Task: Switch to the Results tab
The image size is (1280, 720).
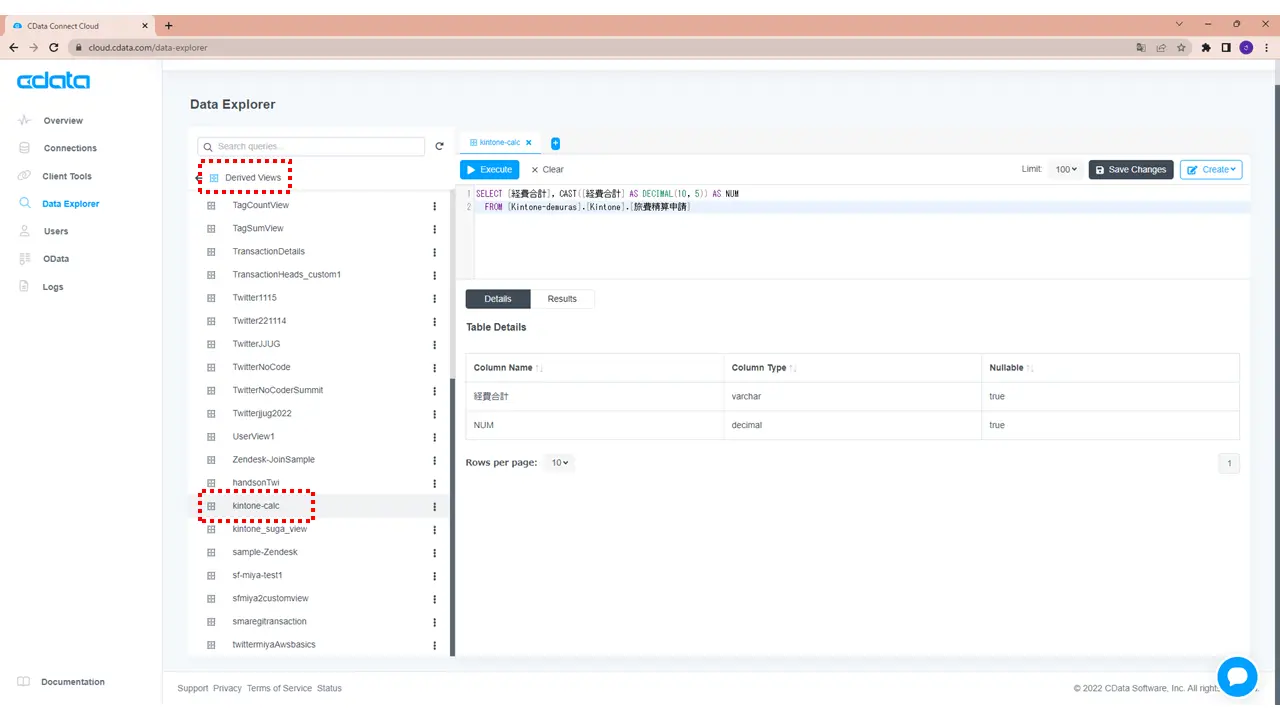Action: pyautogui.click(x=562, y=299)
